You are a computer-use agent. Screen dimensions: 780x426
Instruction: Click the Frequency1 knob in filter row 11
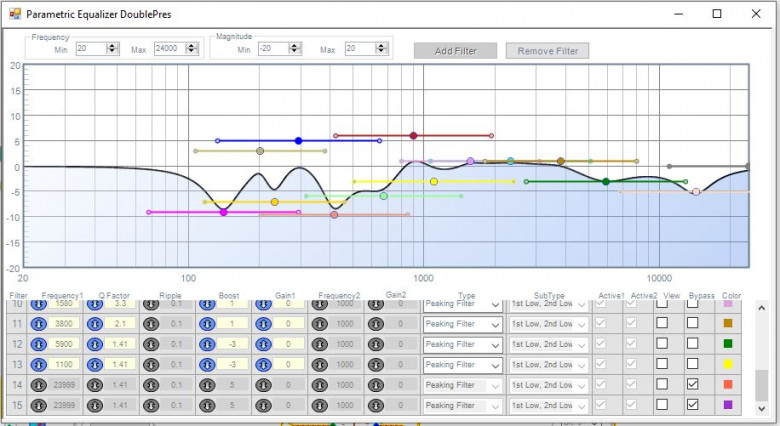pos(38,324)
